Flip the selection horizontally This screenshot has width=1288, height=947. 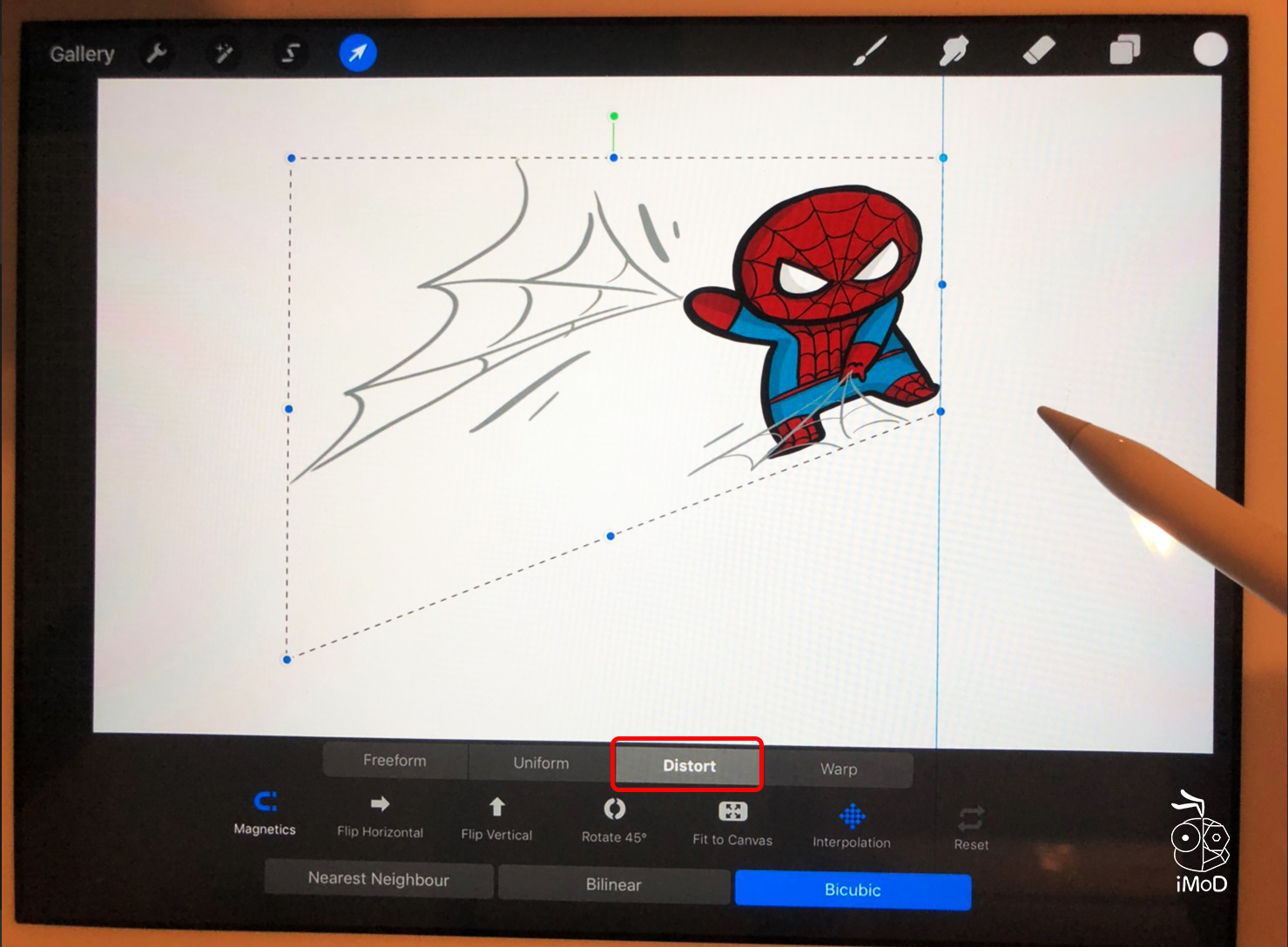(380, 816)
